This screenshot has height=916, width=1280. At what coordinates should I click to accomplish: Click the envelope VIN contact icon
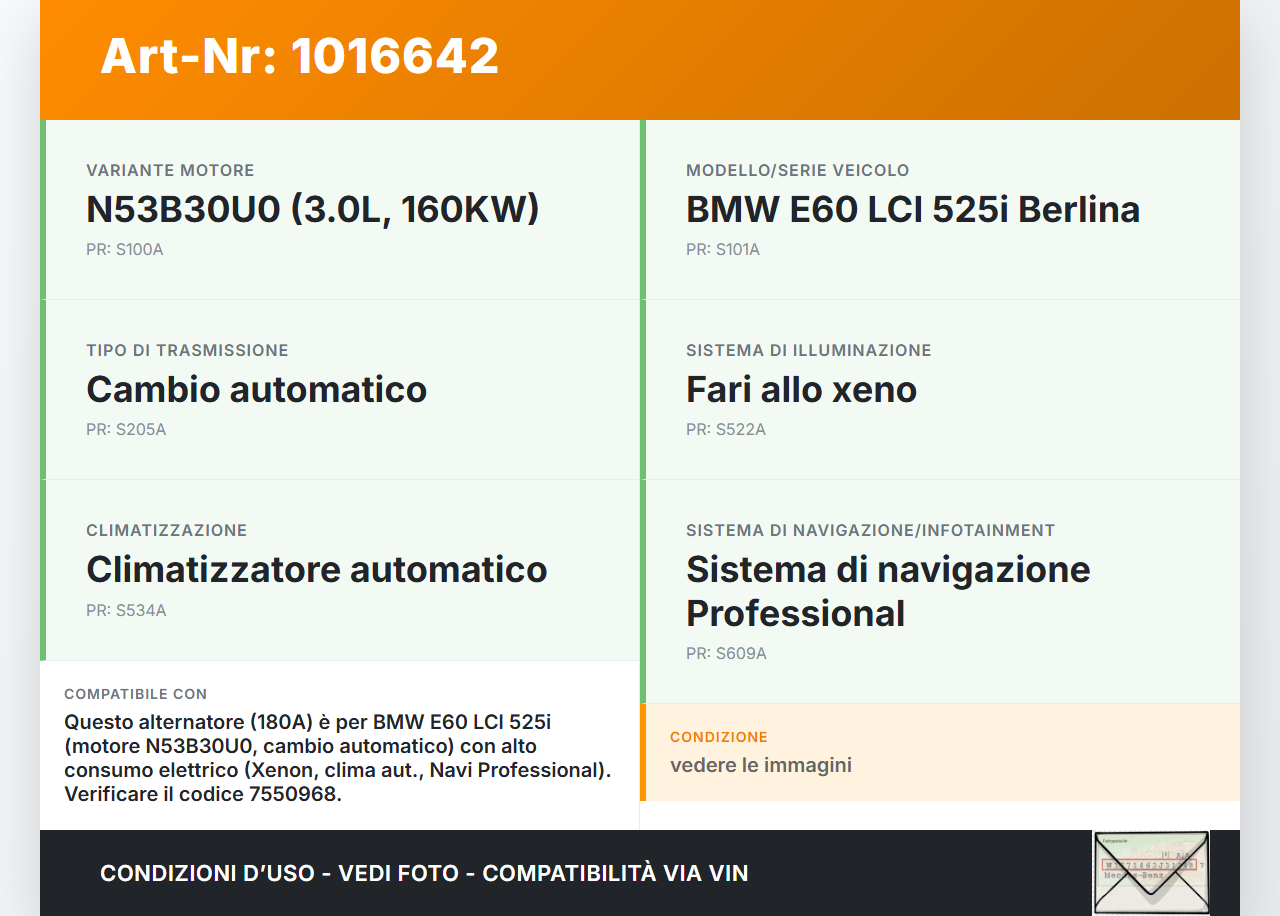point(1150,872)
